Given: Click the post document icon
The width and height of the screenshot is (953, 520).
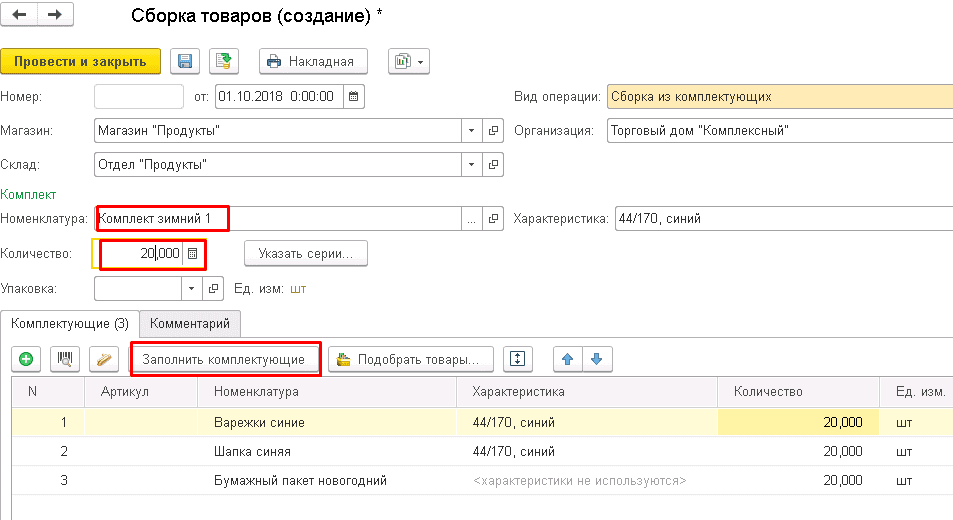Looking at the screenshot, I should pyautogui.click(x=224, y=61).
